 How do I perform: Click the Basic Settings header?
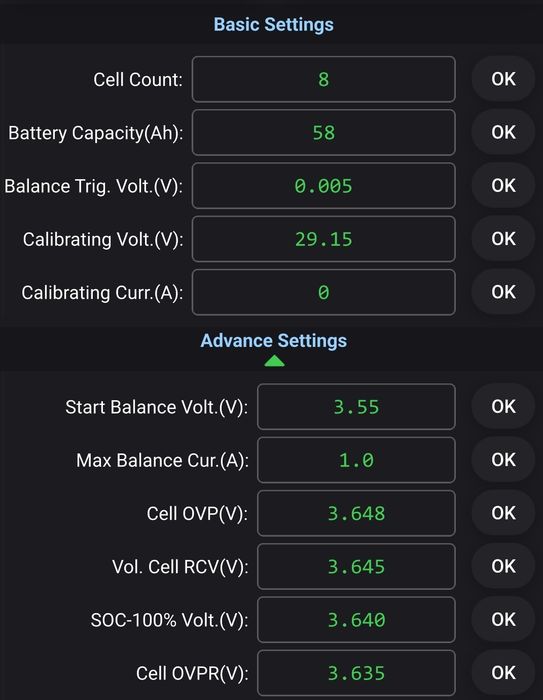[273, 25]
